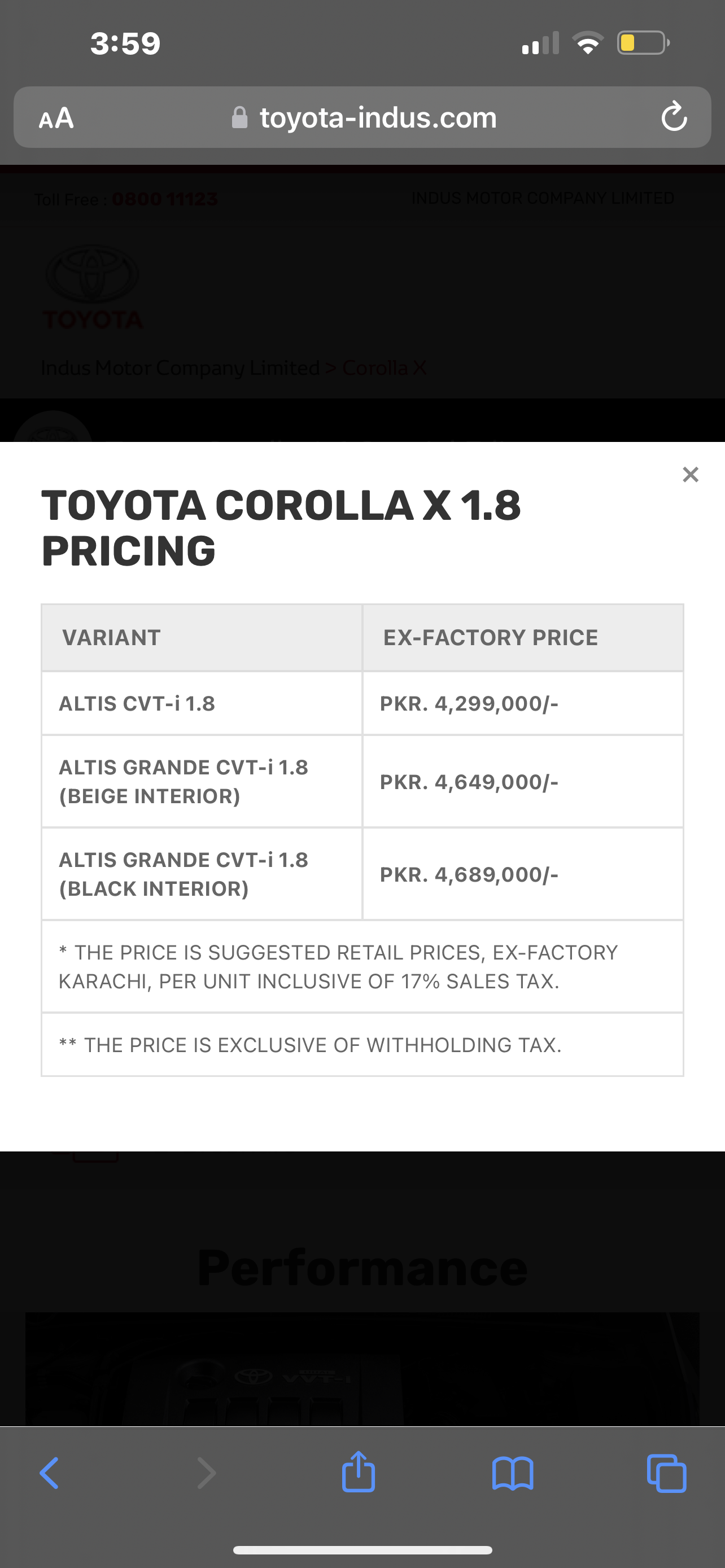Tap the withholding tax note row
725x1568 pixels.
pos(363,1045)
